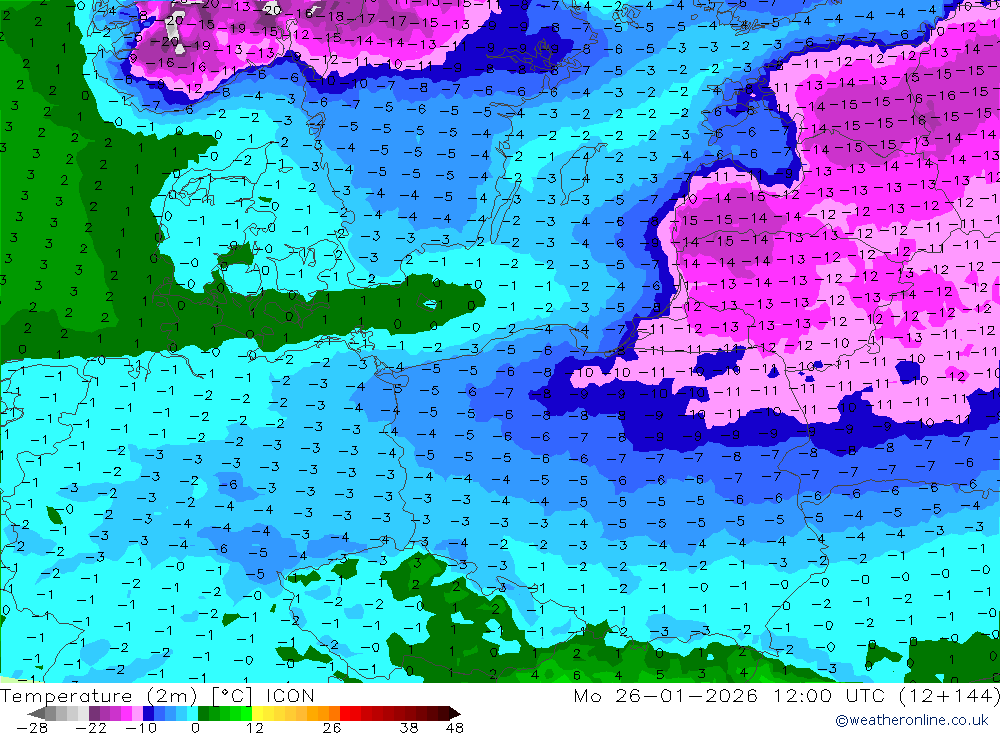The height and width of the screenshot is (733, 1000).
Task: Click the weatheronline.co.uk copyright link
Action: tap(912, 720)
